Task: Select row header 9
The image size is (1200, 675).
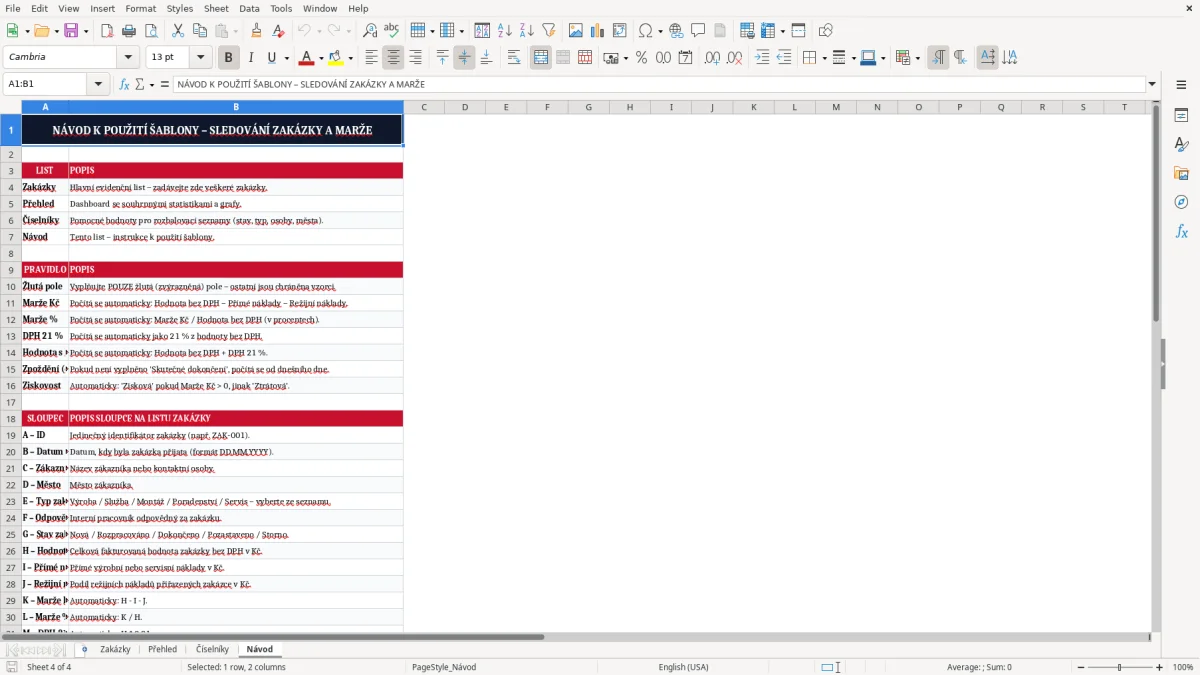Action: [x=11, y=270]
